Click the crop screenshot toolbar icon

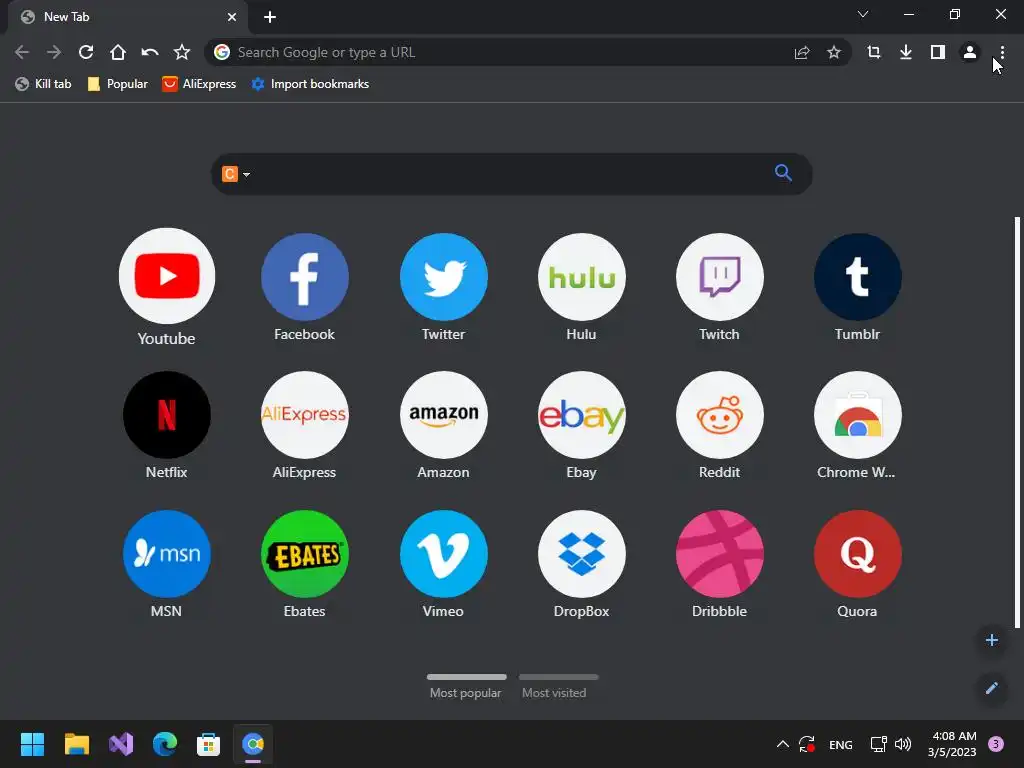pyautogui.click(x=874, y=52)
